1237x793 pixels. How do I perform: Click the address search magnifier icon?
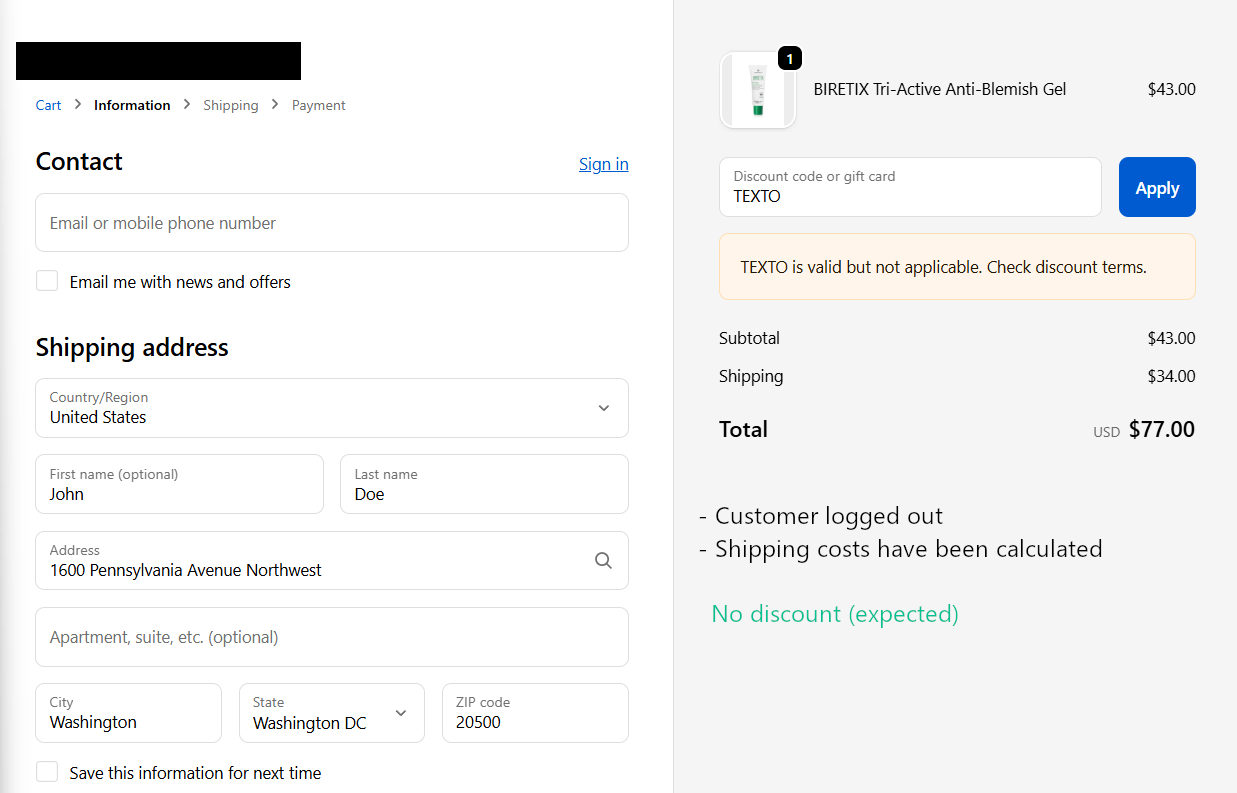603,561
